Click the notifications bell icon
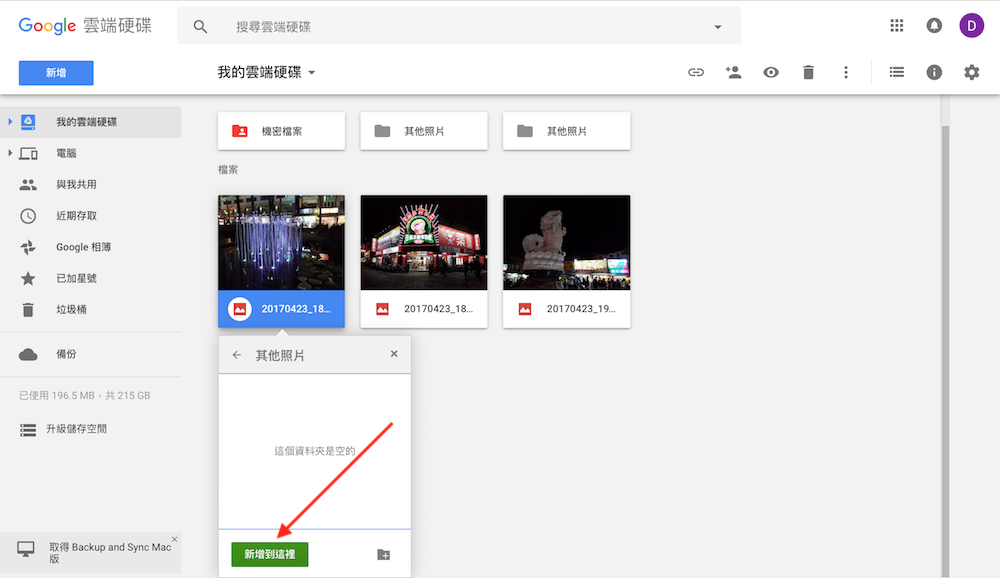Viewport: 1000px width, 578px height. 934,26
